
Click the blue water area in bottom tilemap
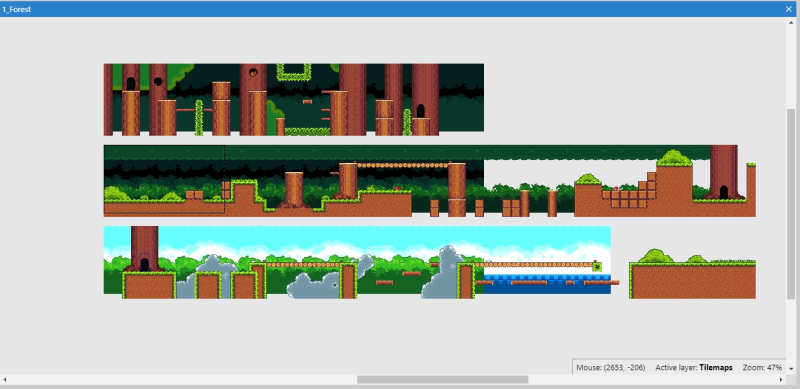547,284
